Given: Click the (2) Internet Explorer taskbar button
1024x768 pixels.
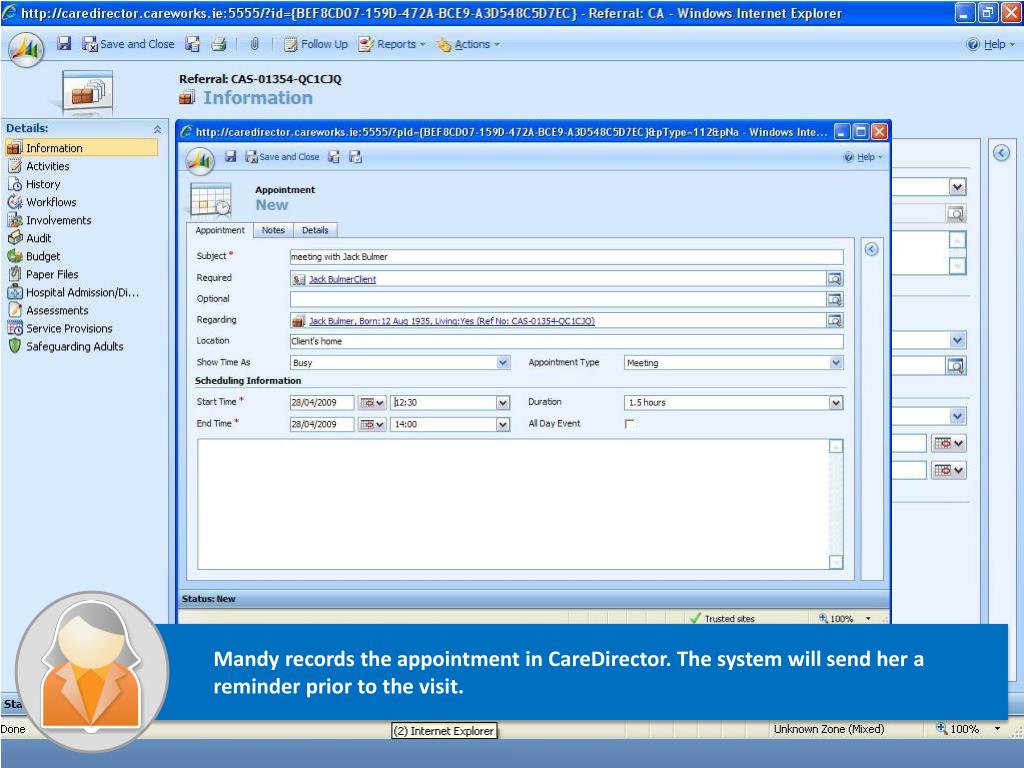Looking at the screenshot, I should (x=444, y=731).
